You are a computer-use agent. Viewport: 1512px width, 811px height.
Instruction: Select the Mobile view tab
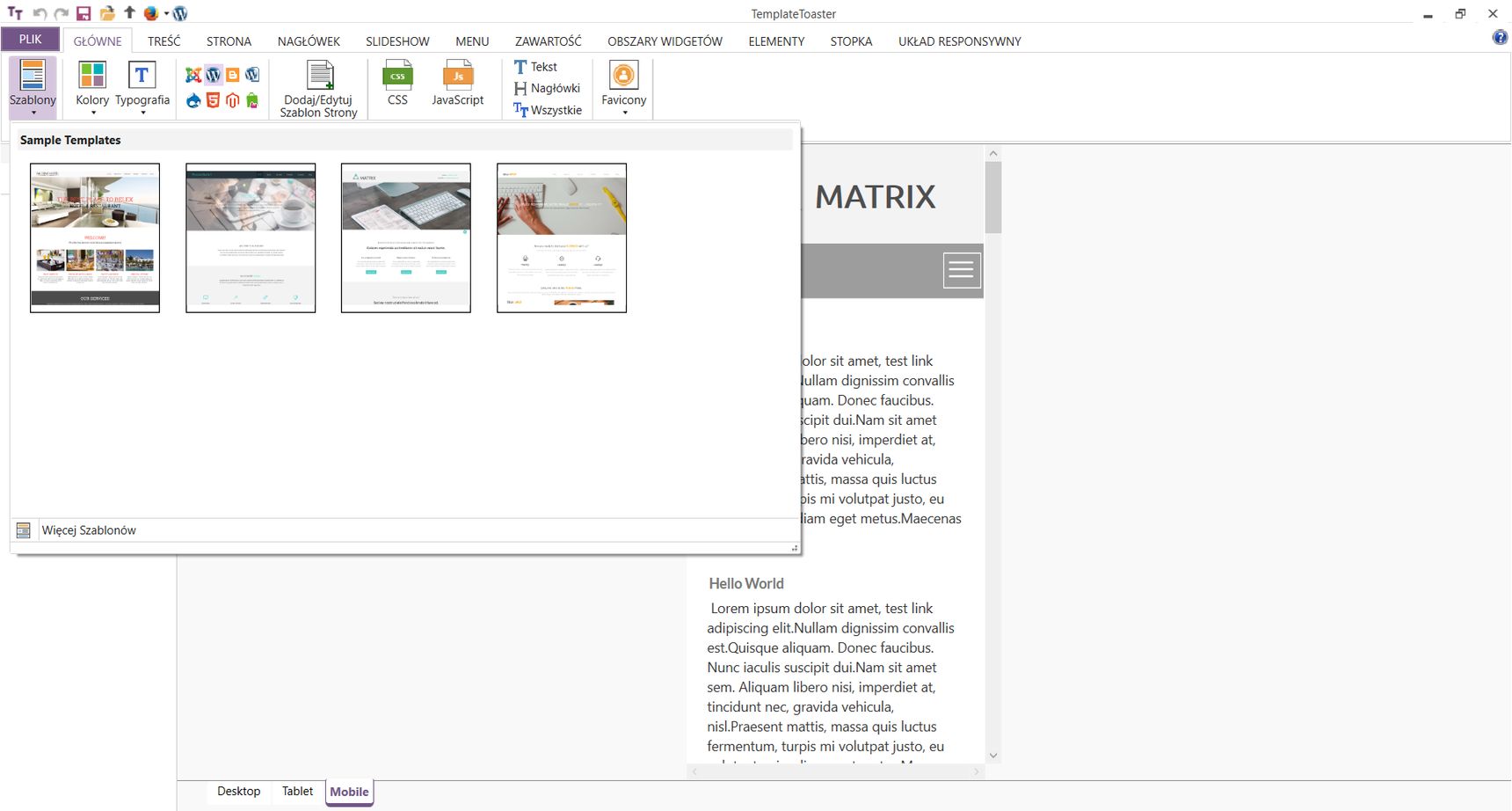349,792
